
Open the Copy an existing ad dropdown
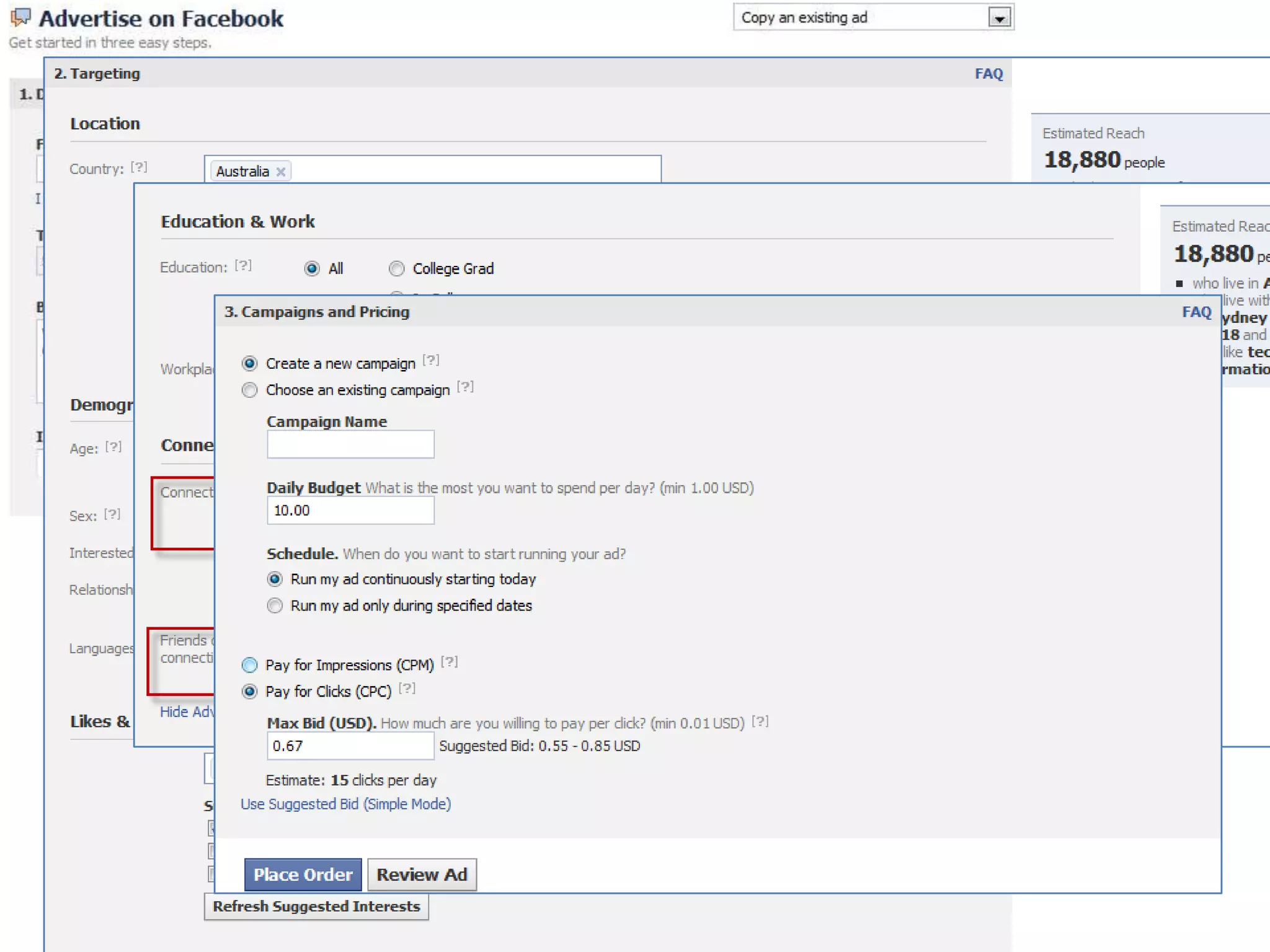[x=874, y=17]
